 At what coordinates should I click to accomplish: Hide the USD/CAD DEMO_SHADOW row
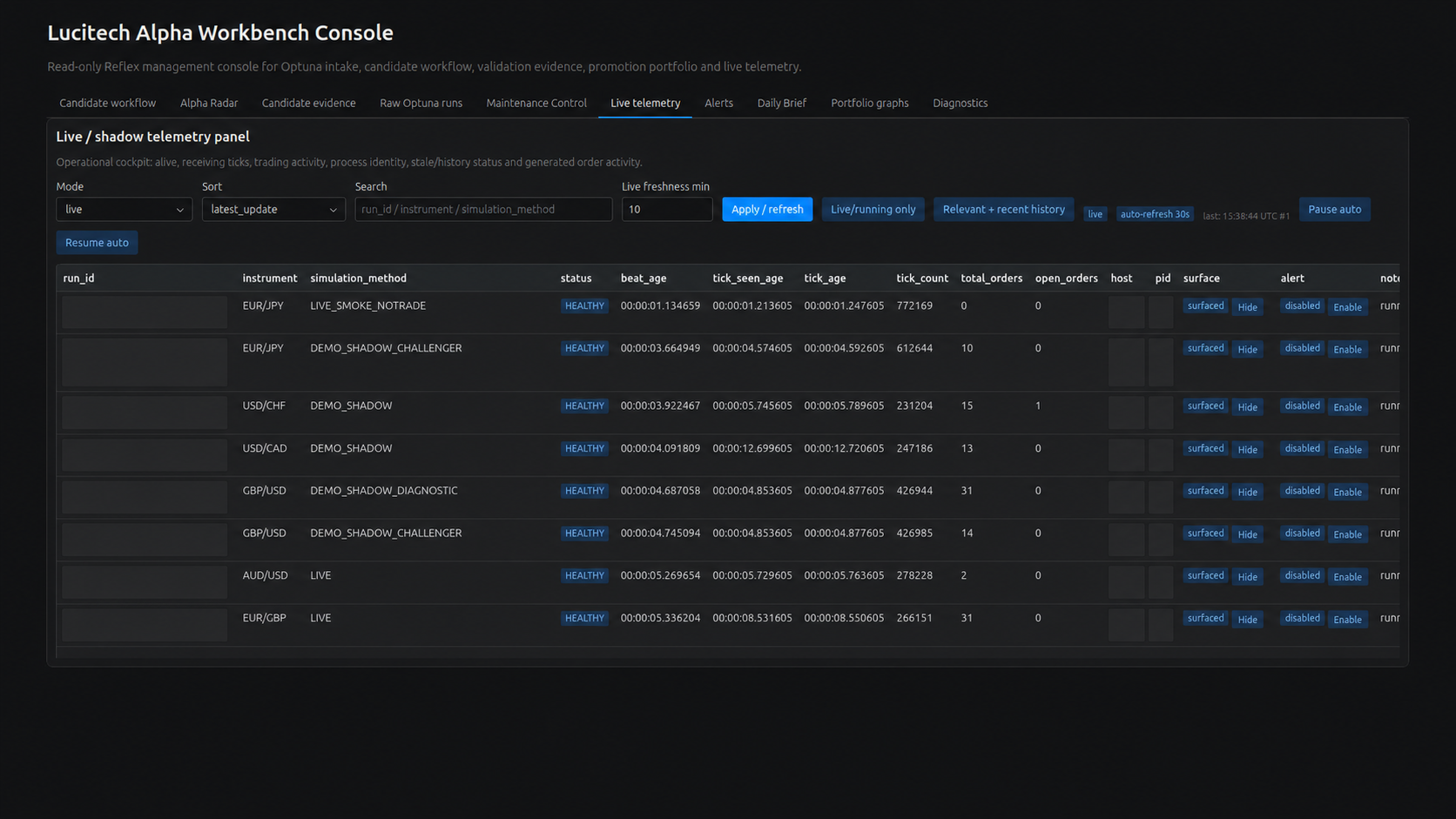[1247, 450]
